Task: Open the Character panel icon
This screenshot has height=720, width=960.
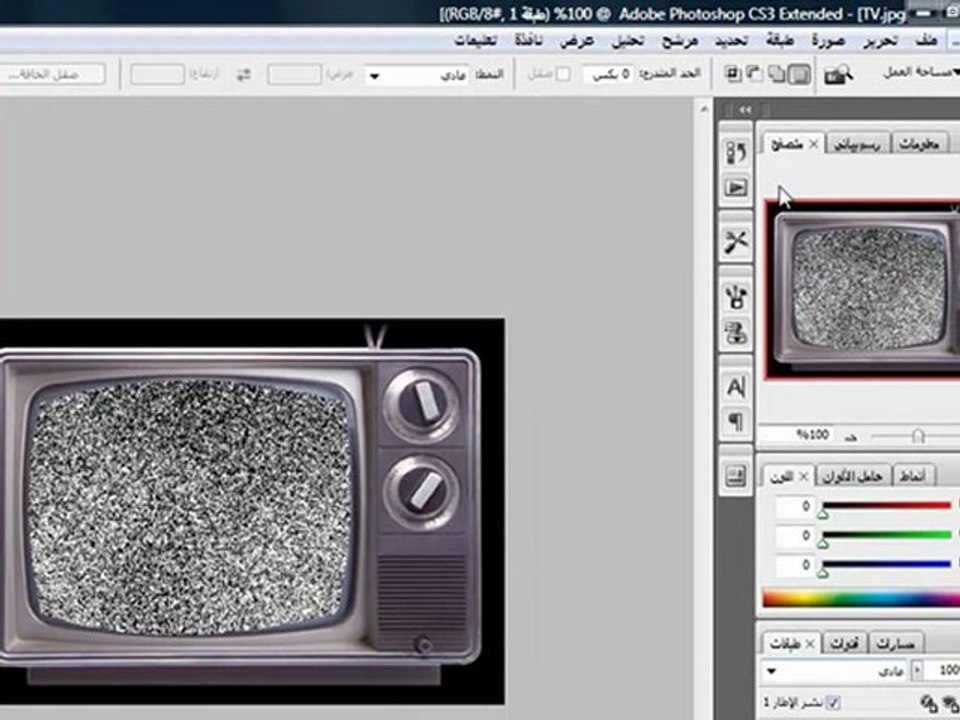Action: tap(736, 388)
